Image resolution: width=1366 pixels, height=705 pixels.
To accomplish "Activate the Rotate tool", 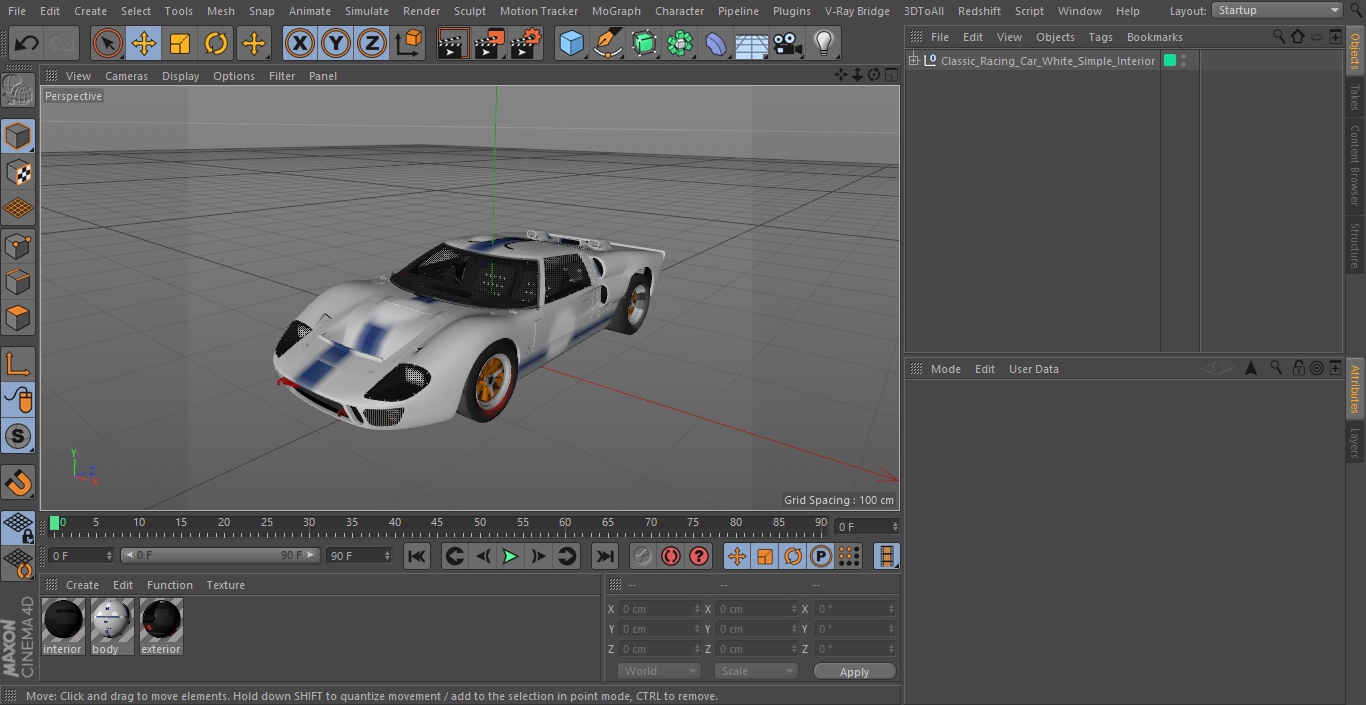I will click(x=216, y=43).
